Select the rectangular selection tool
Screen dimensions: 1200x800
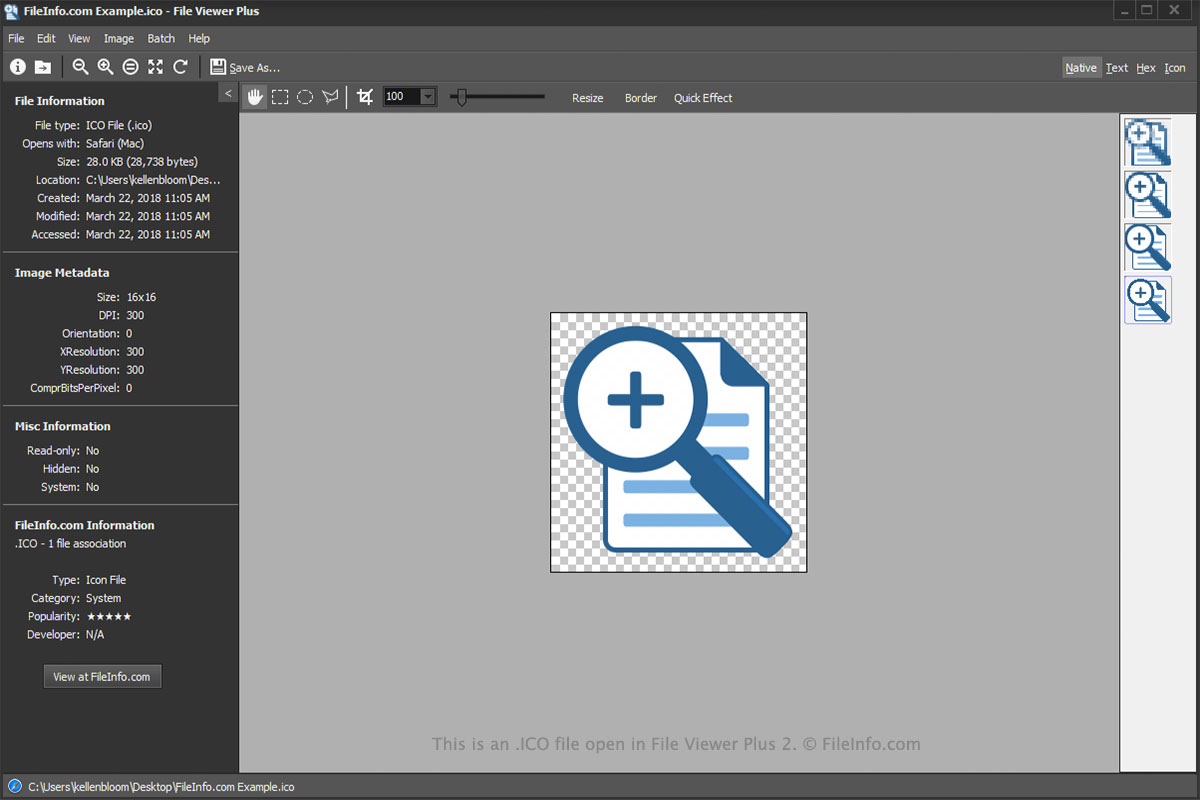coord(280,97)
